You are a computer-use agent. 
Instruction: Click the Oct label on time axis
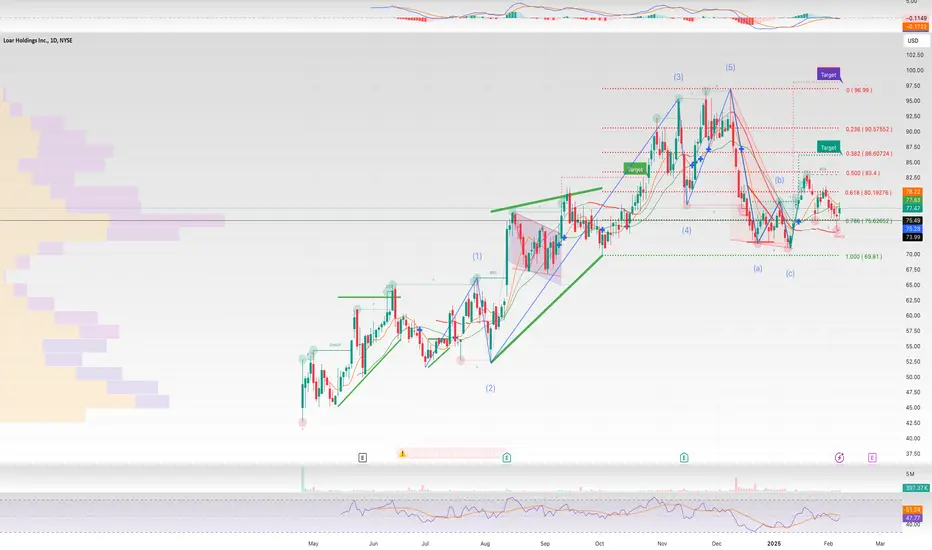599,543
